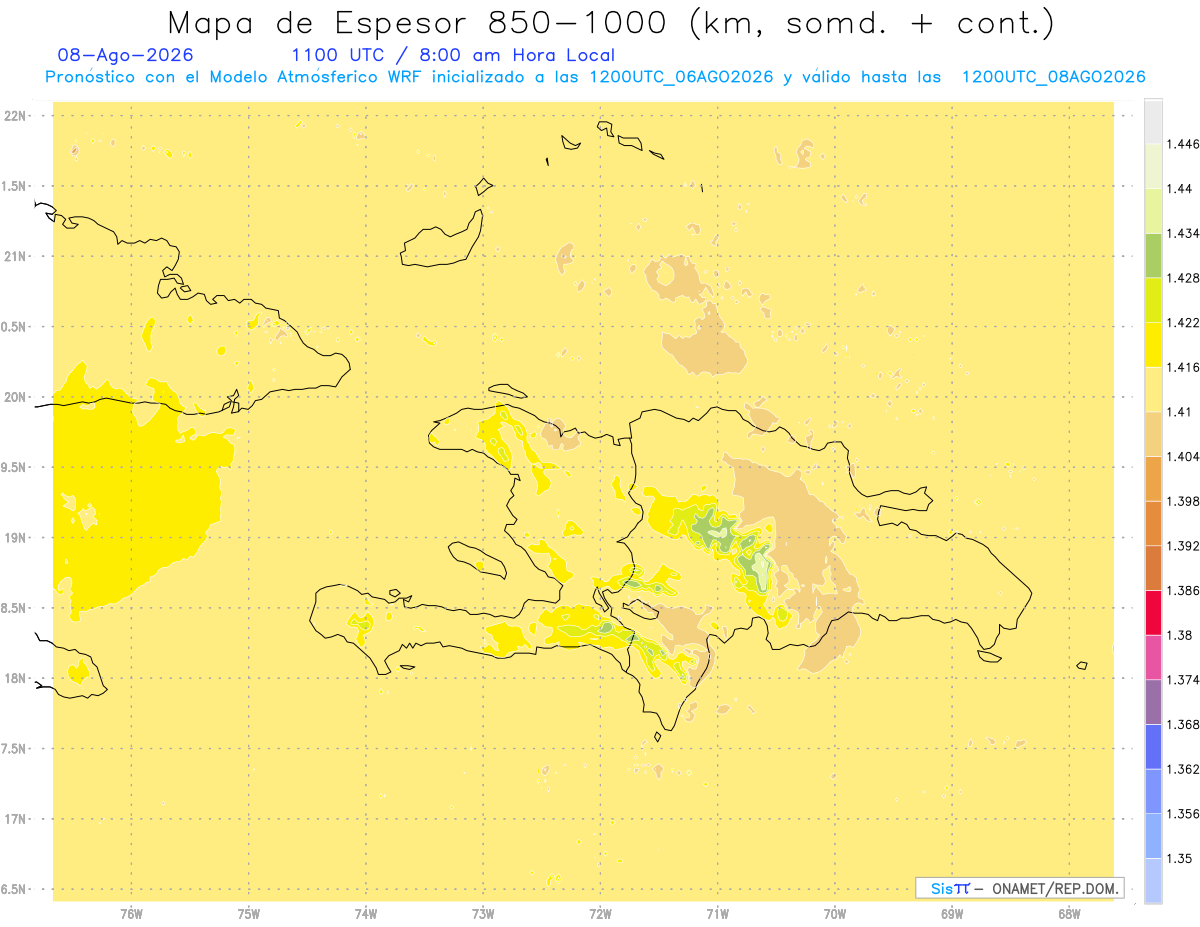The height and width of the screenshot is (927, 1200).
Task: Click the "1.428" colorbar value
Action: click(x=1182, y=278)
